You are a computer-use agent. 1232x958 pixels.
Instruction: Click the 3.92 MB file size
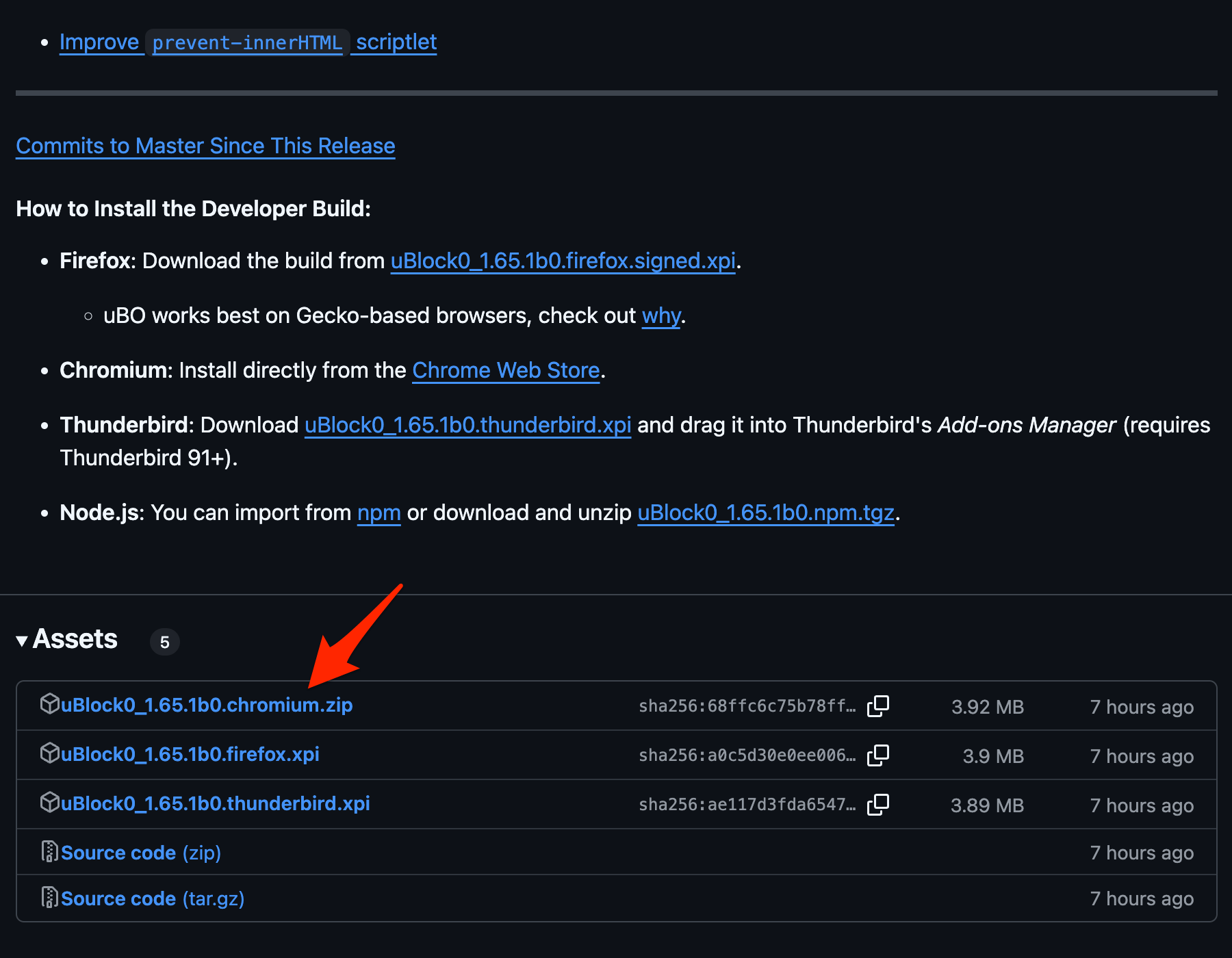click(x=988, y=707)
